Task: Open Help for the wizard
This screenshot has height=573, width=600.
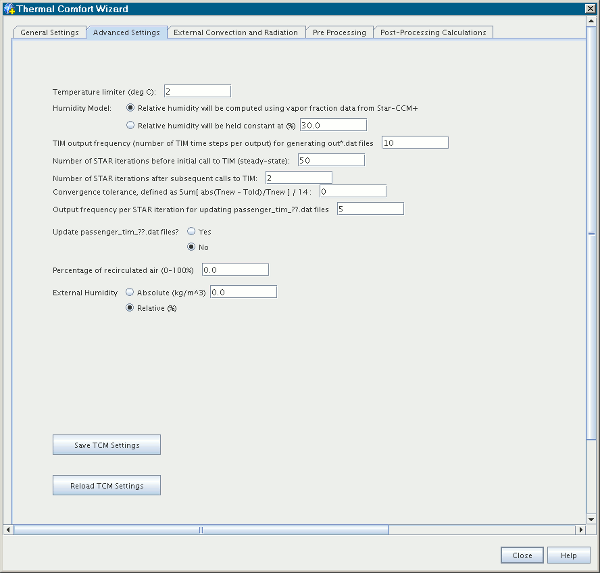Action: (568, 555)
